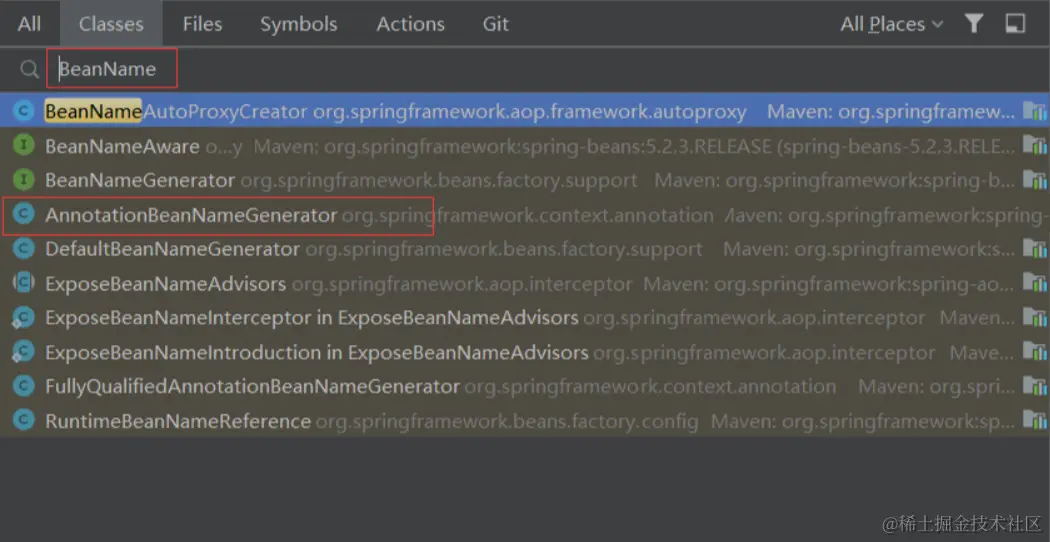
Task: Click library icon at end of BeanNameAware row
Action: coord(1033,147)
